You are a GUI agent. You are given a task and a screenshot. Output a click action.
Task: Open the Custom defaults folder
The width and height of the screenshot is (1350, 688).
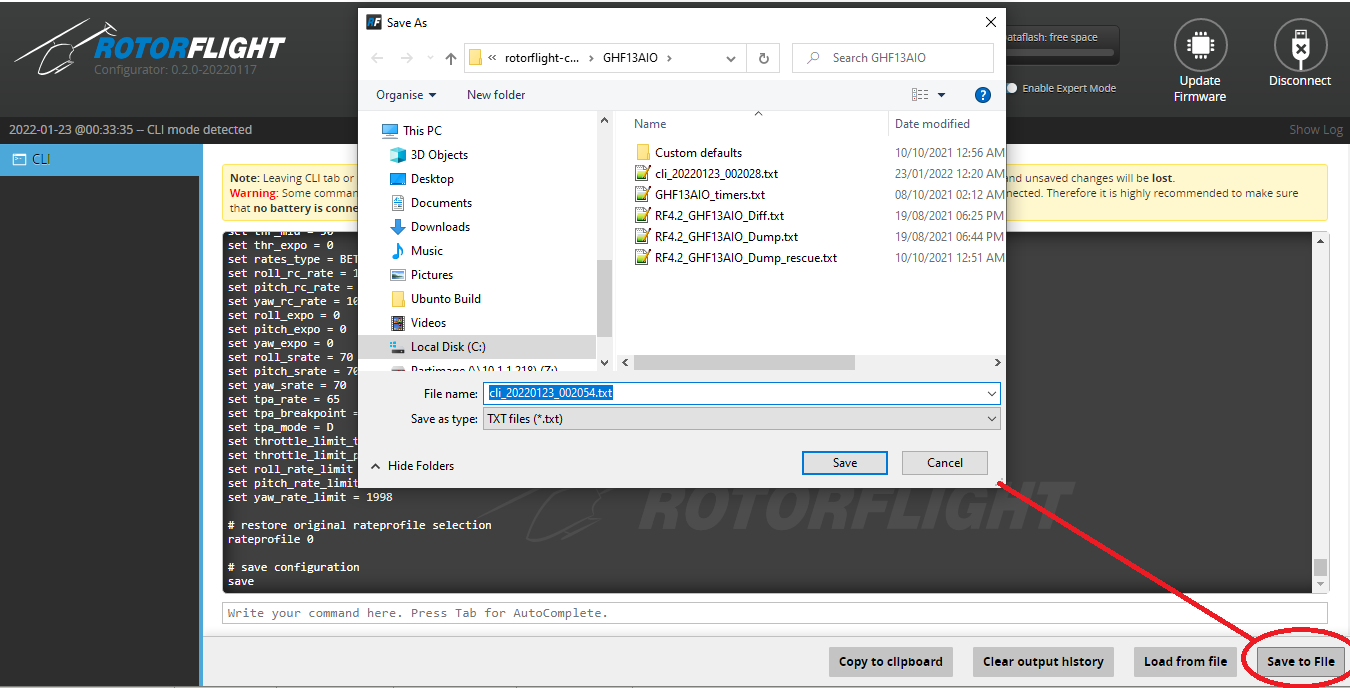(x=698, y=153)
